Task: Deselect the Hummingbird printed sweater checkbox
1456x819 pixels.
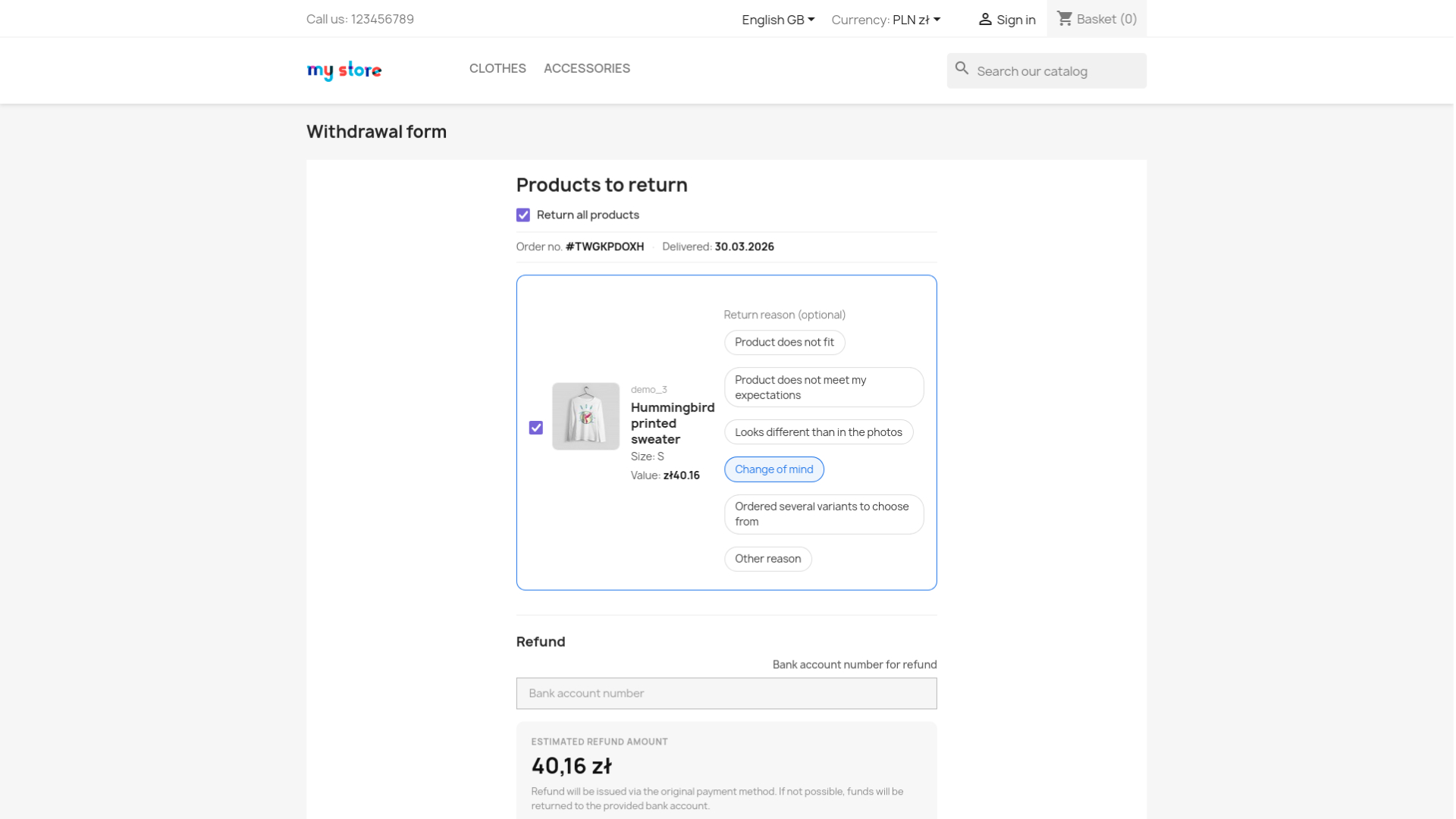Action: tap(535, 428)
